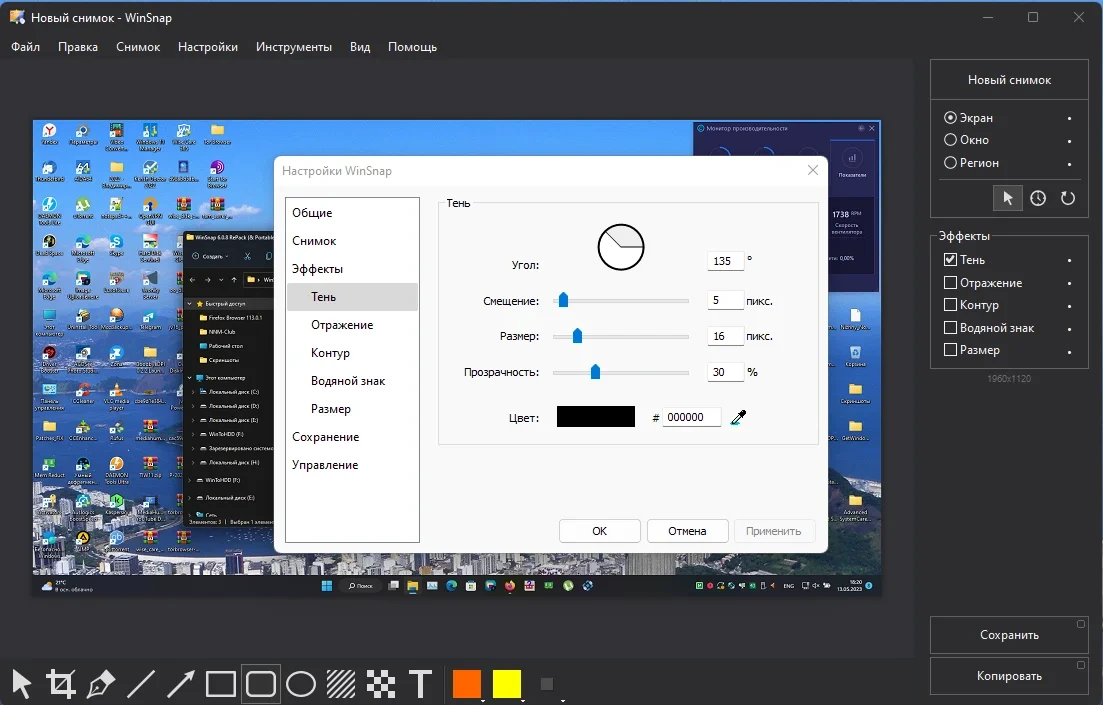Viewport: 1103px width, 705px height.
Task: Click the Отмена button
Action: coord(687,531)
